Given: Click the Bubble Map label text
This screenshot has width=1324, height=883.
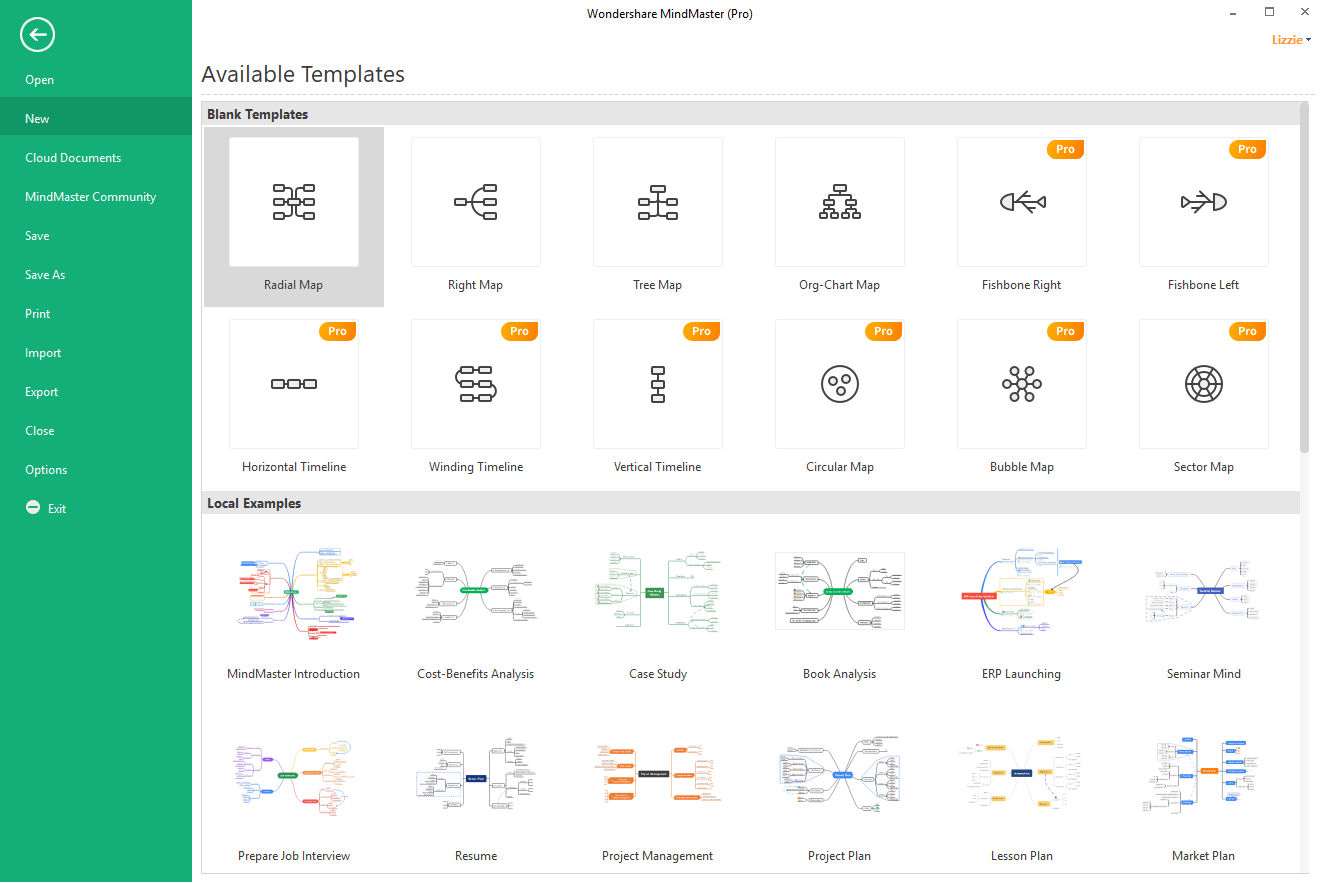Looking at the screenshot, I should 1022,467.
